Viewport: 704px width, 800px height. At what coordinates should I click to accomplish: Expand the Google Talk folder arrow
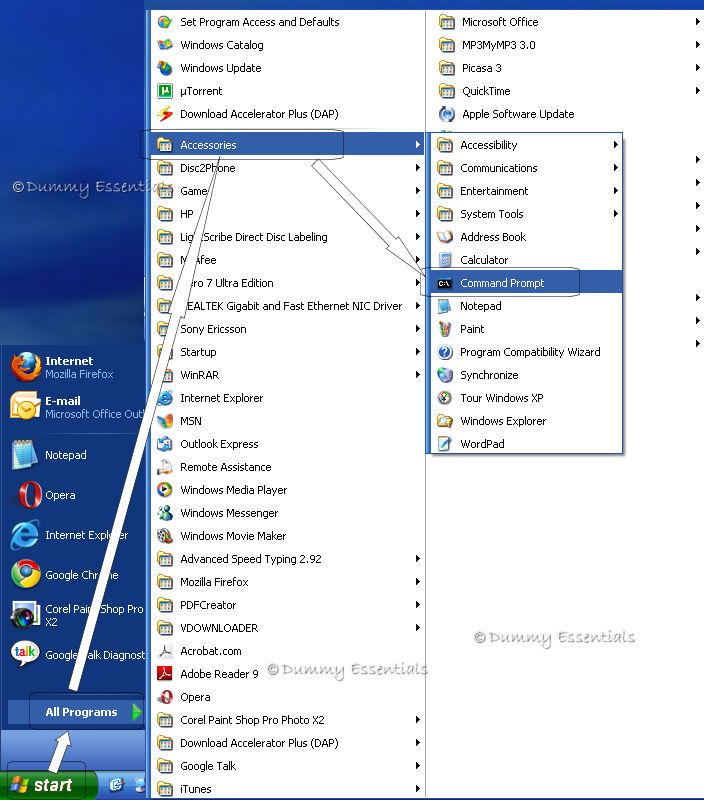(417, 766)
